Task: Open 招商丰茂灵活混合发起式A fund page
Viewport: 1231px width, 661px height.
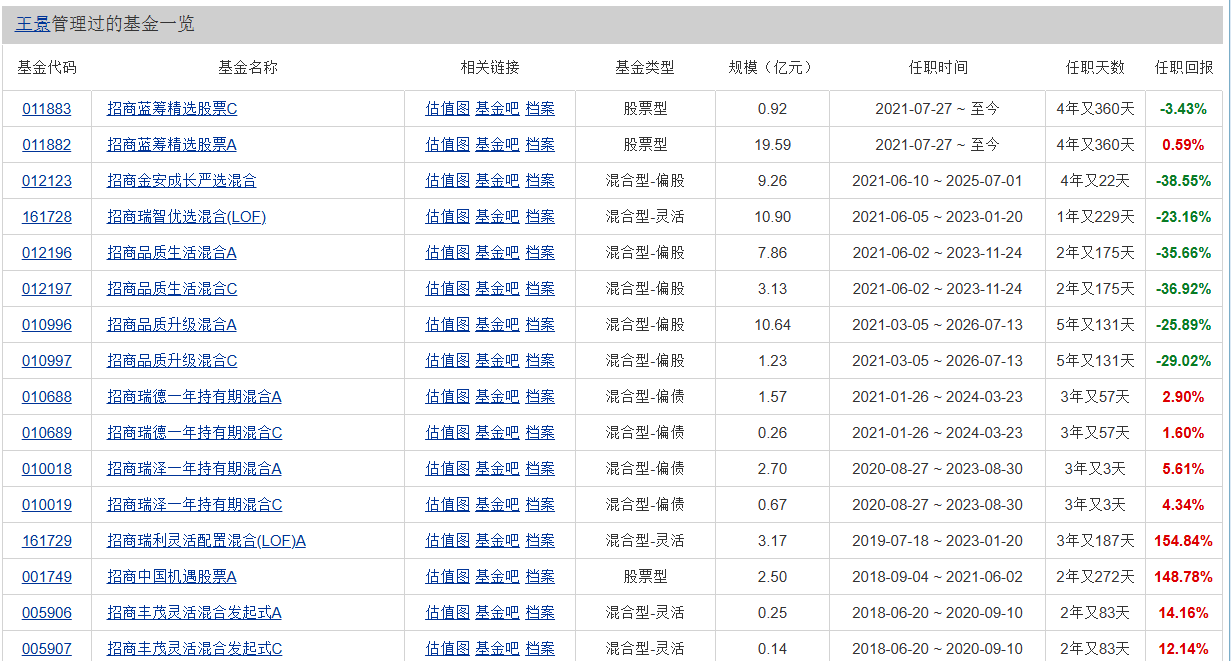Action: tap(194, 613)
